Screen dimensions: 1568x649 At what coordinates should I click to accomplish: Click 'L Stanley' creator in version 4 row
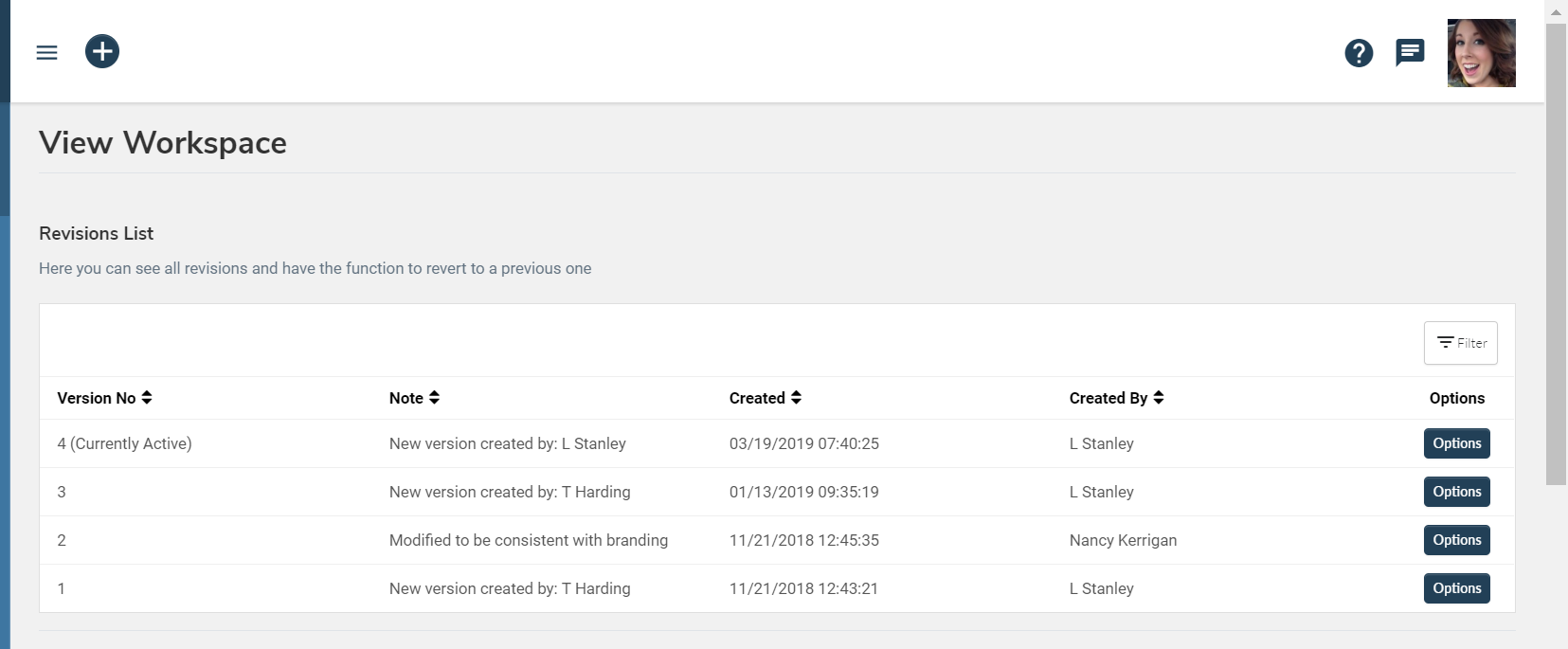click(1101, 443)
